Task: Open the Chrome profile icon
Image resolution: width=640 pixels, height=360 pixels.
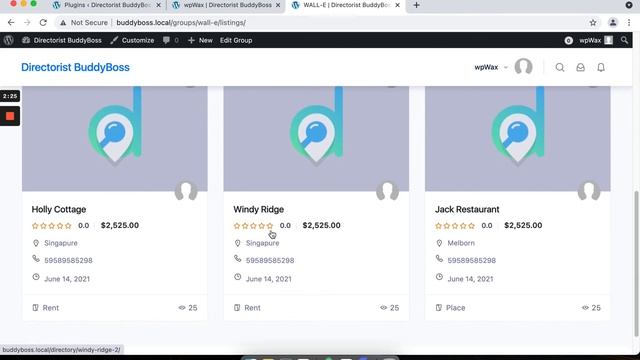Action: 613,22
